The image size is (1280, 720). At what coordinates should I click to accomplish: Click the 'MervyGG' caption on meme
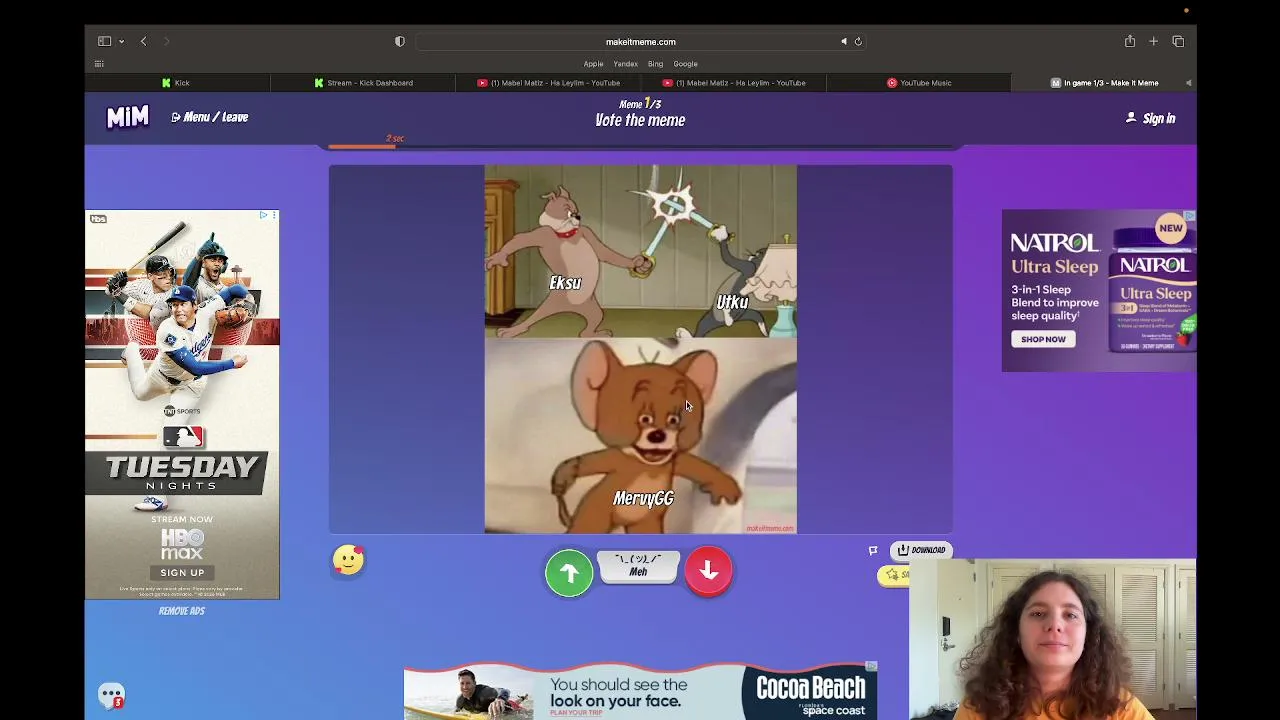point(643,498)
